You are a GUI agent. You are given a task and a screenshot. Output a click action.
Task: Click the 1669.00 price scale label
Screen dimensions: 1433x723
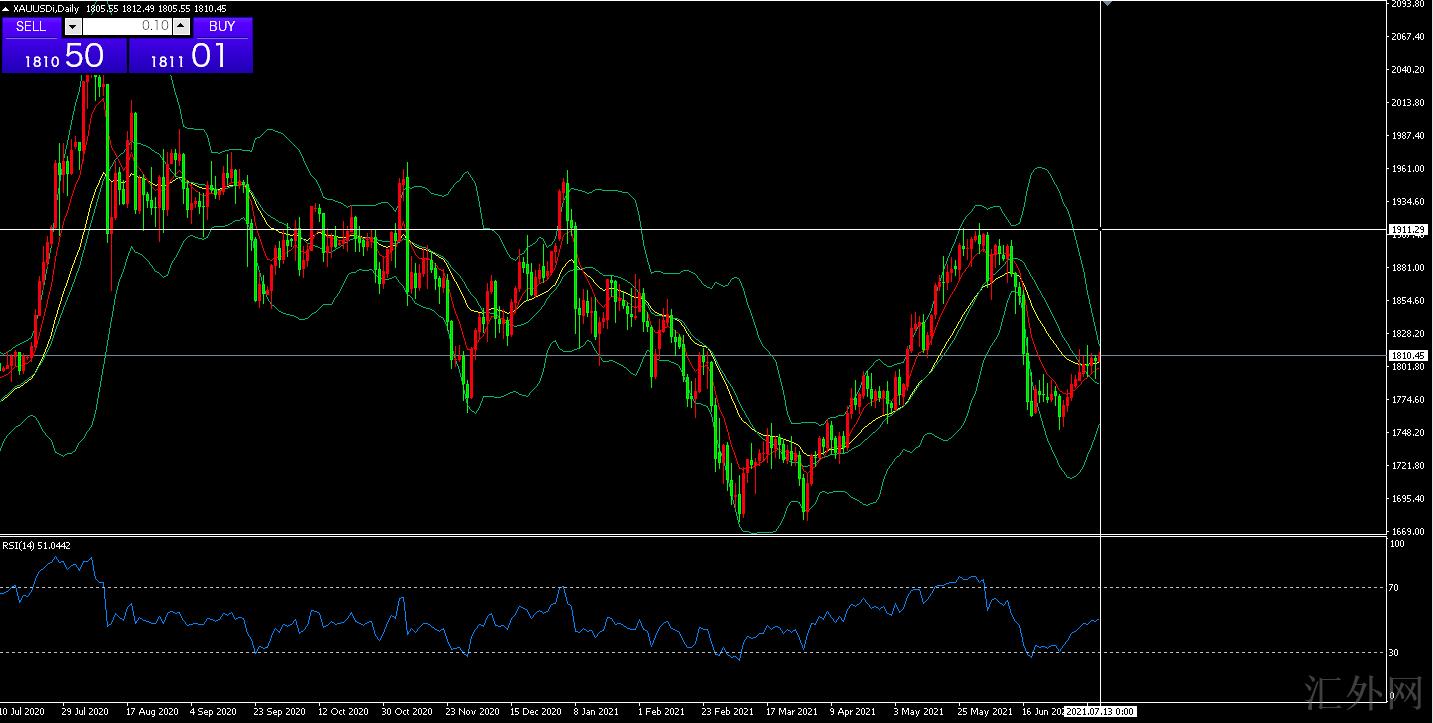click(x=1407, y=532)
